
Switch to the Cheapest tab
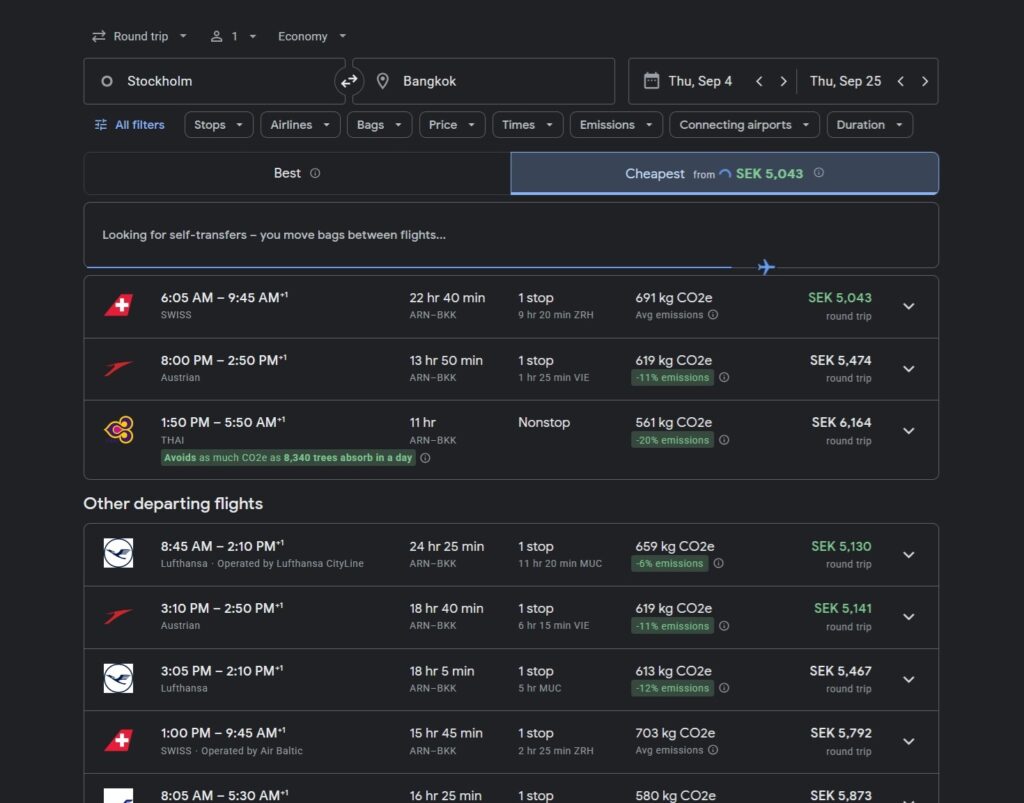click(724, 173)
